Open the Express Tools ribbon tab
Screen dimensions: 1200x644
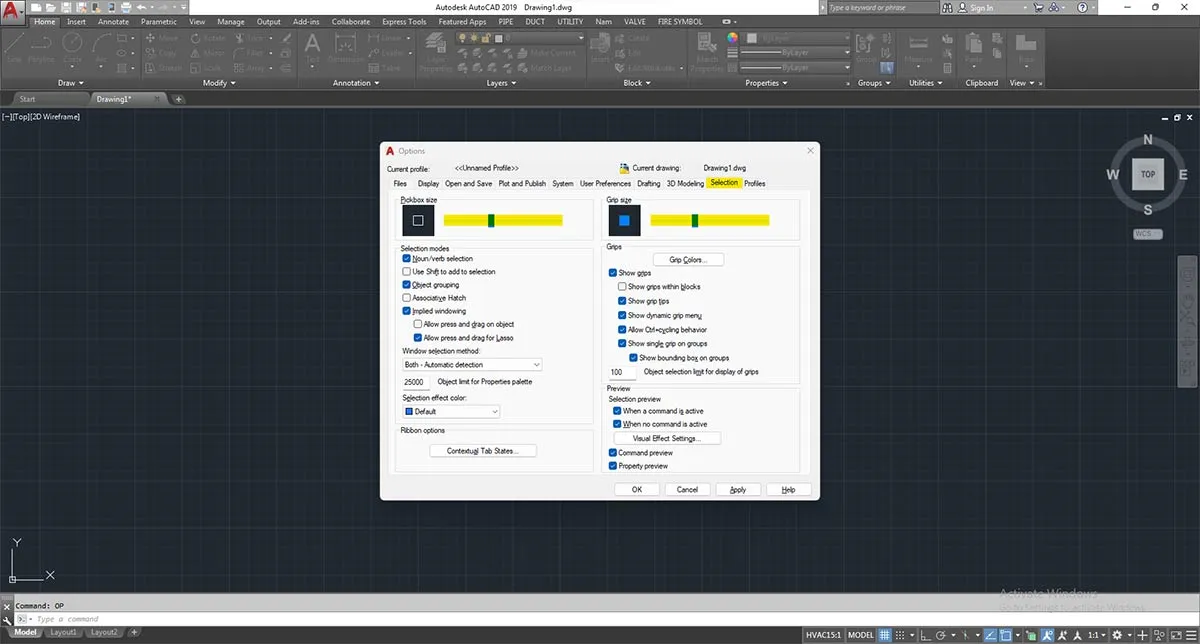[x=403, y=21]
